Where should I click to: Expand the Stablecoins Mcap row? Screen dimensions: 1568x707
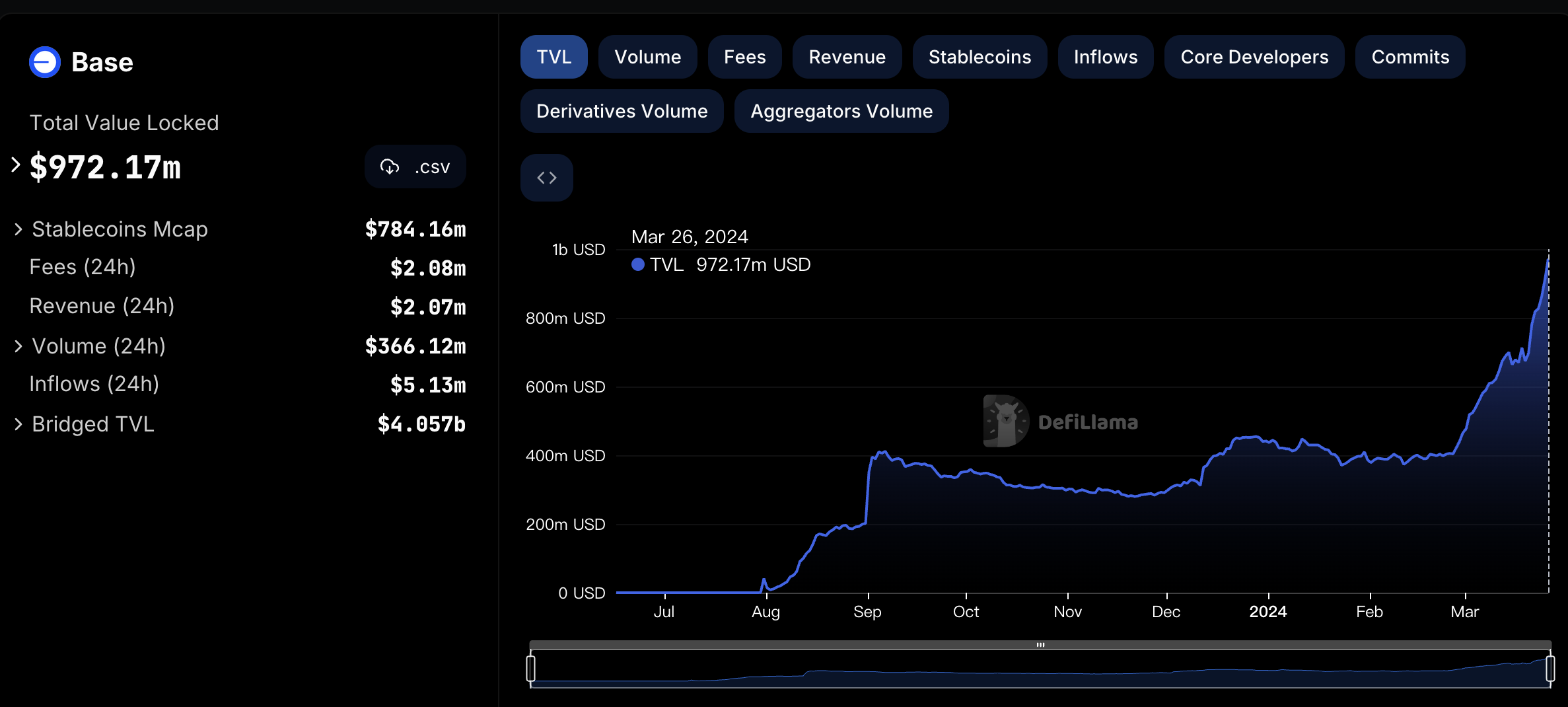coord(18,229)
